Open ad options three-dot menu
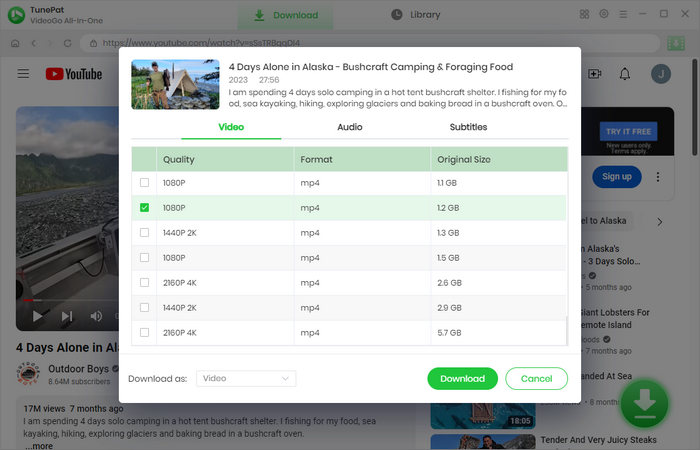The height and width of the screenshot is (450, 700). coord(658,177)
